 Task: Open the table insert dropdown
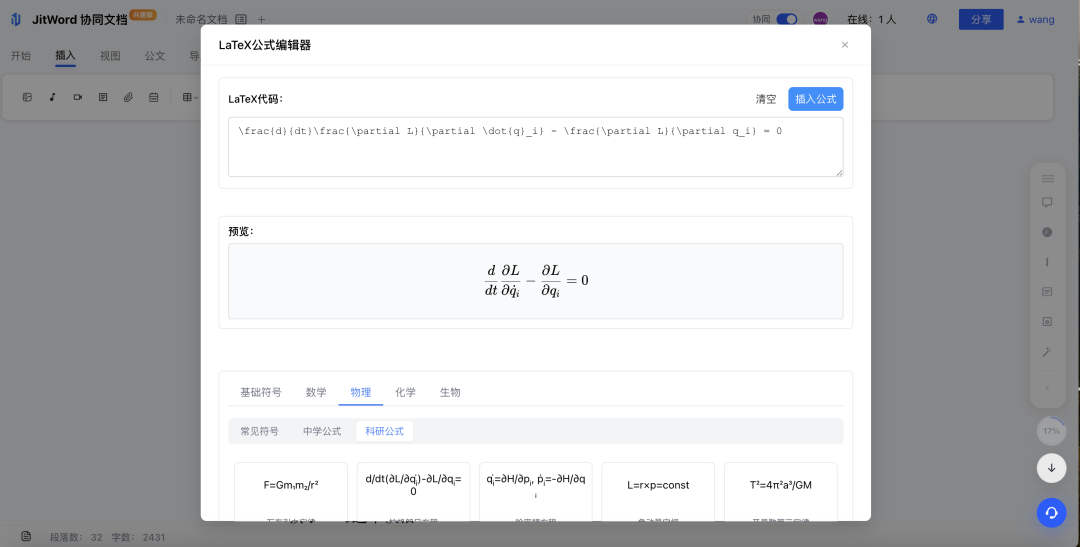pos(190,98)
